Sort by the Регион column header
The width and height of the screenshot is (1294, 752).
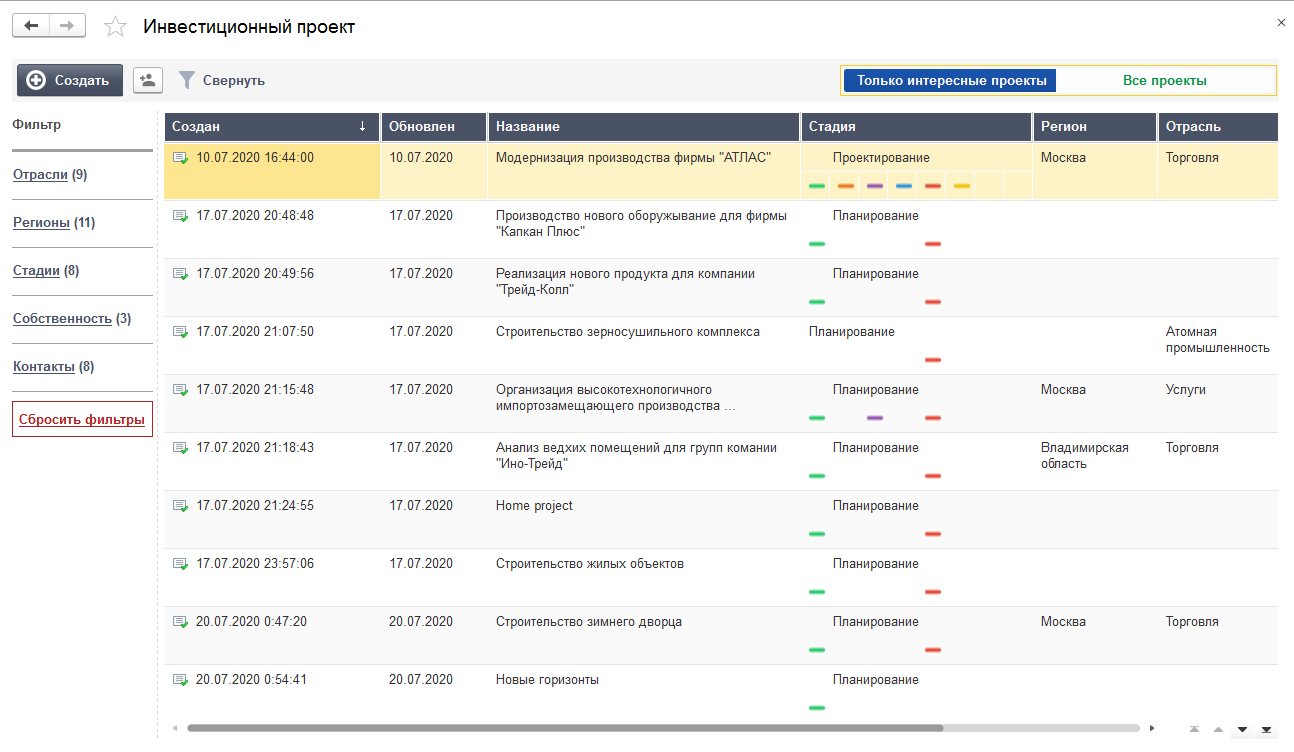1095,127
